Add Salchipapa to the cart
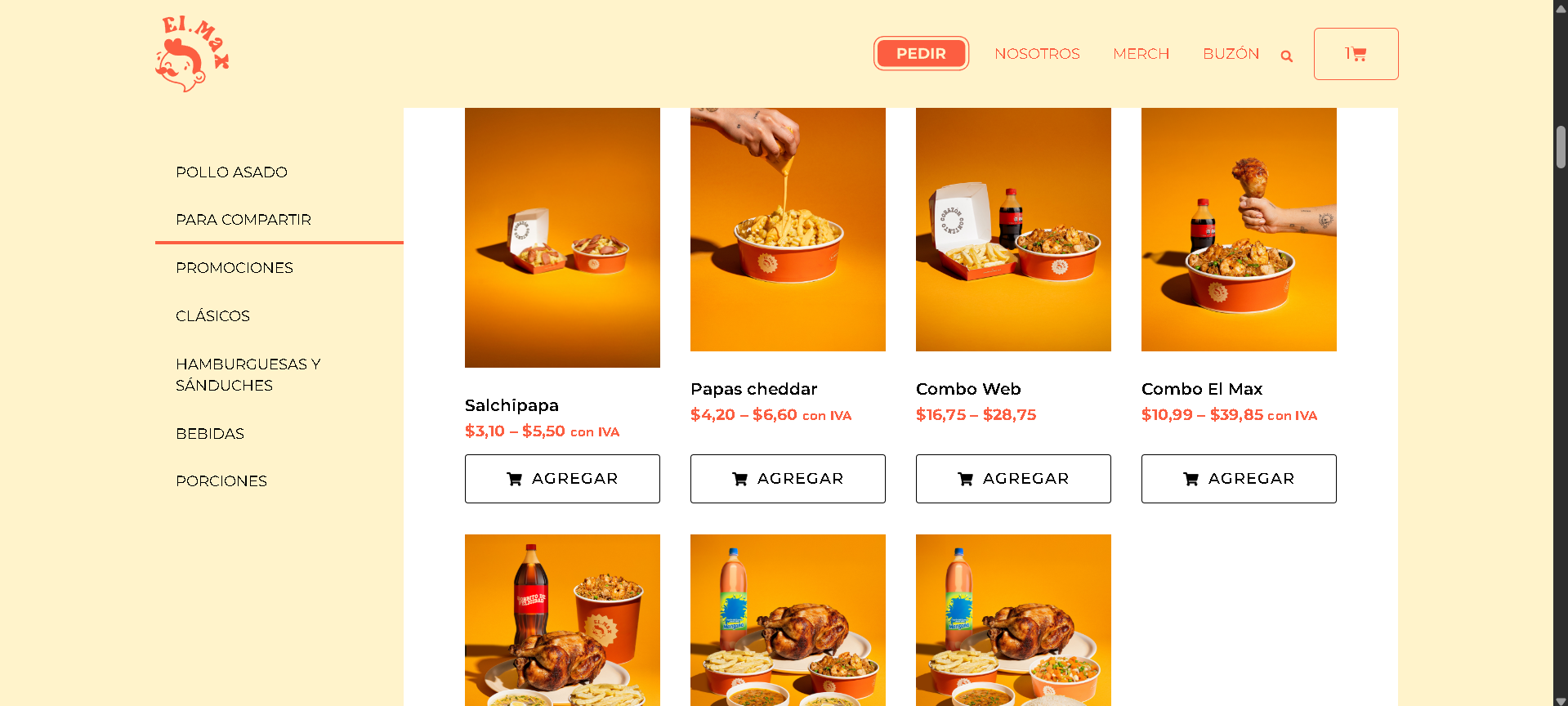Viewport: 1568px width, 706px height. coord(562,479)
